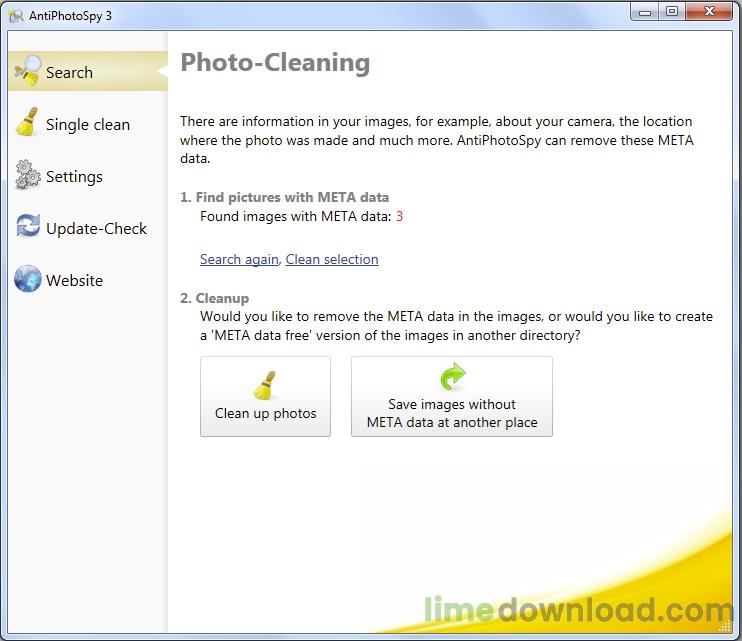Minimize the AntiPhotoSpy window
Viewport: 742px width, 641px height.
(x=645, y=12)
